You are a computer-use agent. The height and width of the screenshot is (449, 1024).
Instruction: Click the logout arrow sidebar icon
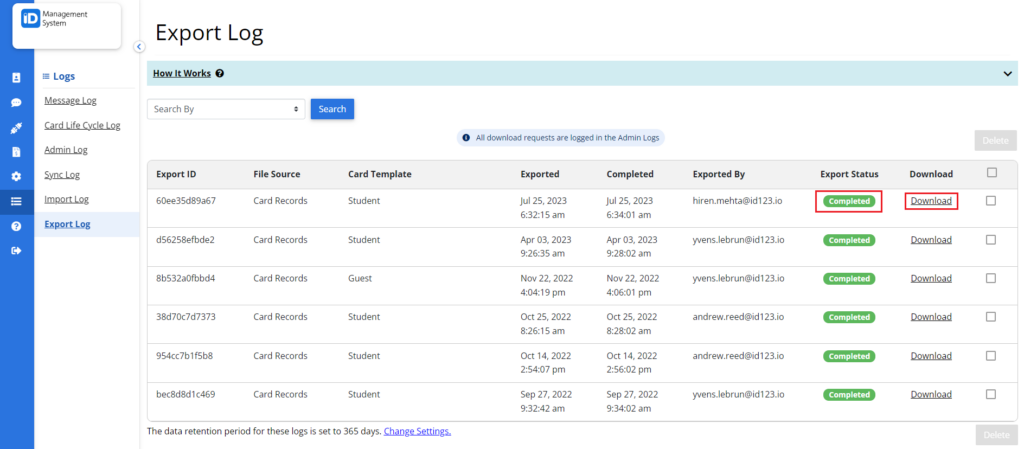click(x=16, y=250)
